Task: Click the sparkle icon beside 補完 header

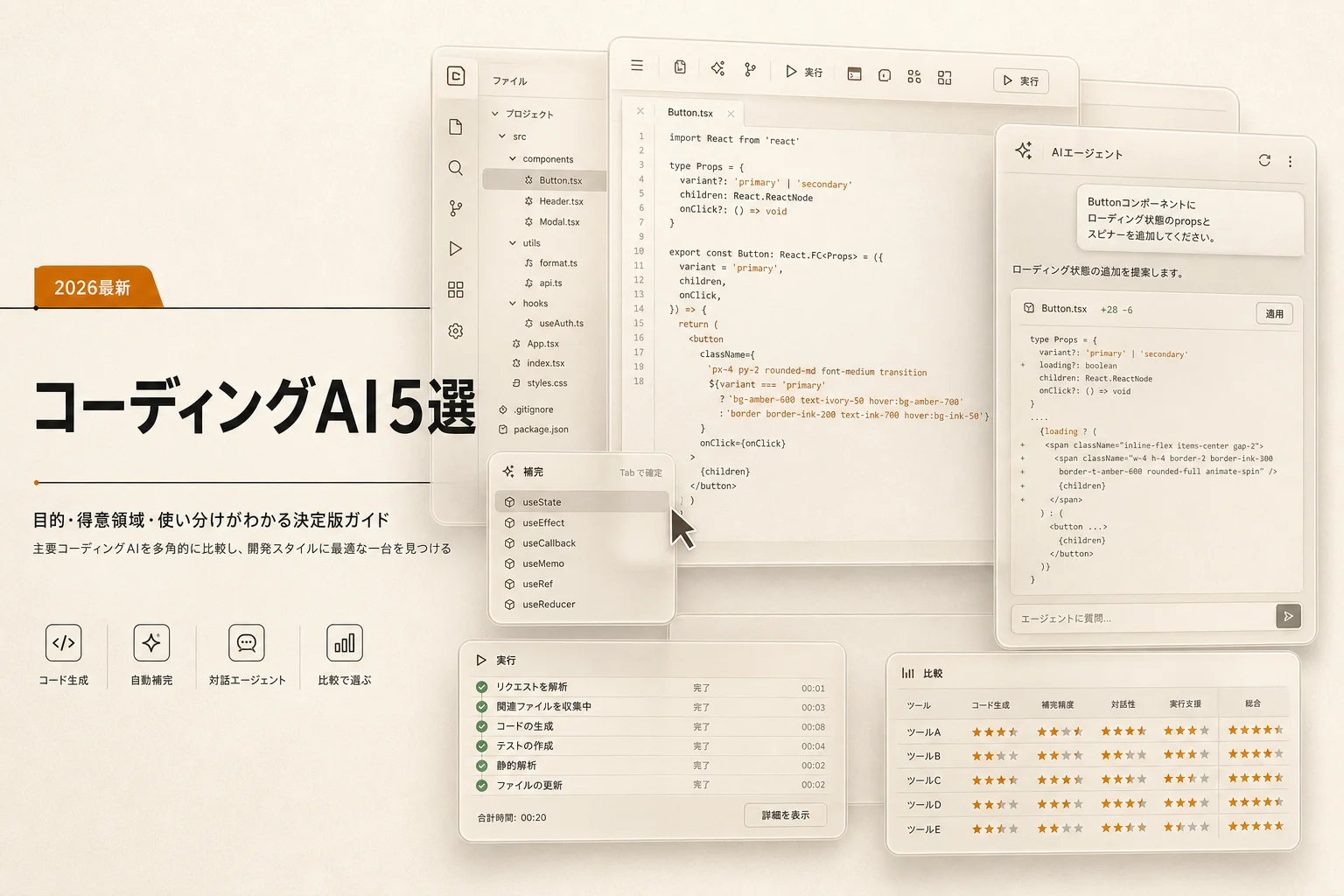Action: click(x=508, y=472)
